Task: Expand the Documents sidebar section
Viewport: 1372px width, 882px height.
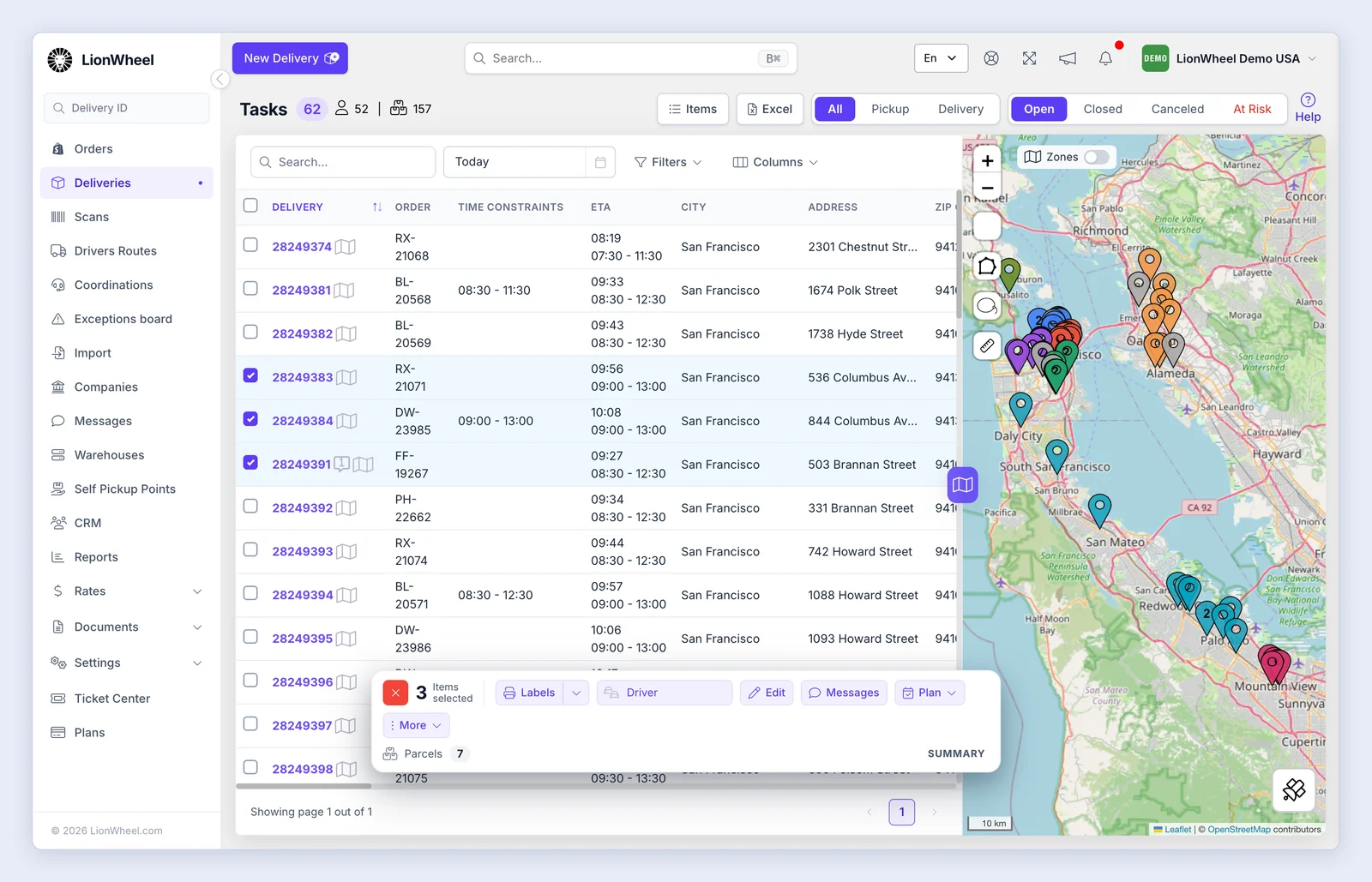Action: pos(127,627)
